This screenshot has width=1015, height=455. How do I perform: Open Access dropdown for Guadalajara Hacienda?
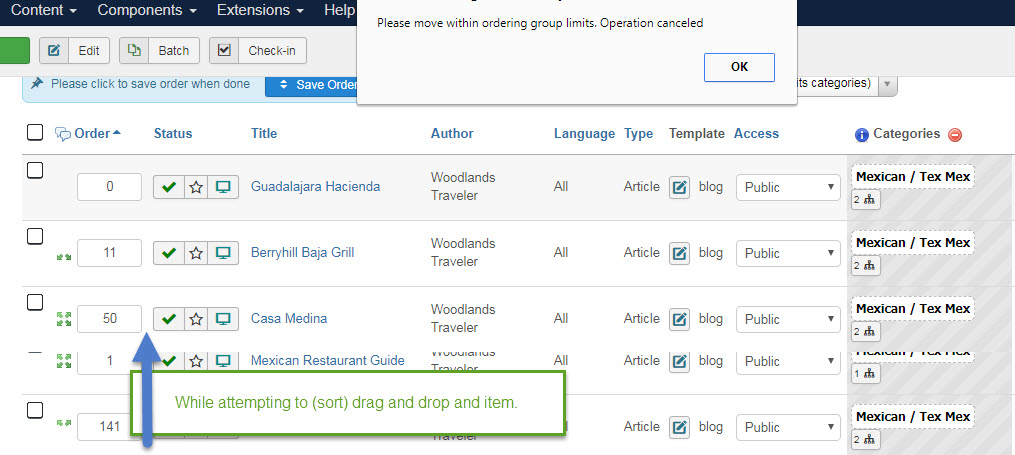[x=788, y=187]
